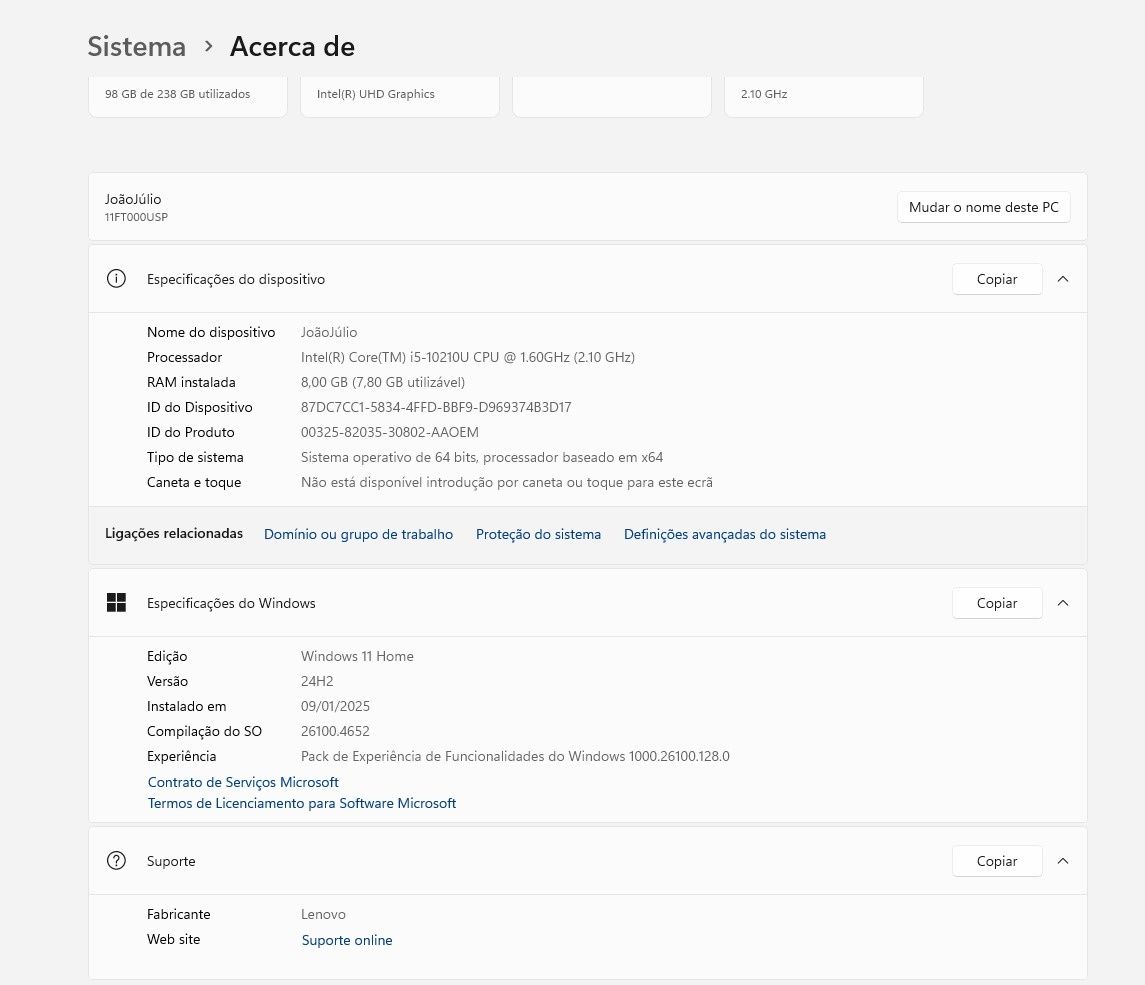Copy the Windows specifications
This screenshot has height=985, width=1145.
[x=997, y=603]
